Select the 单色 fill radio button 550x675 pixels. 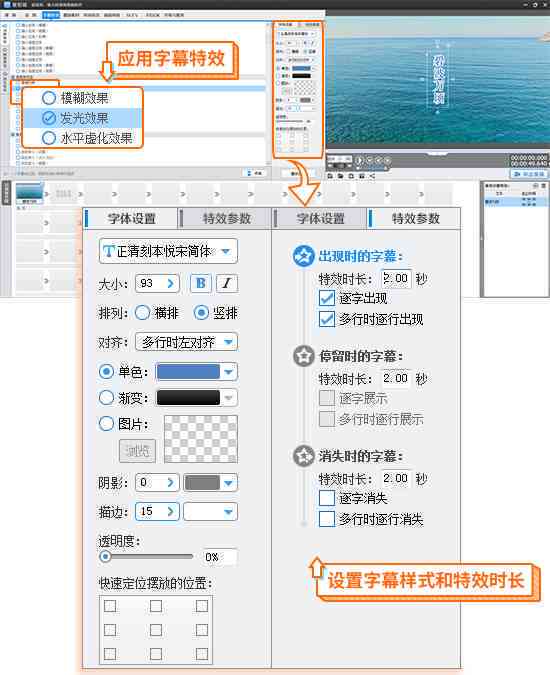(106, 372)
